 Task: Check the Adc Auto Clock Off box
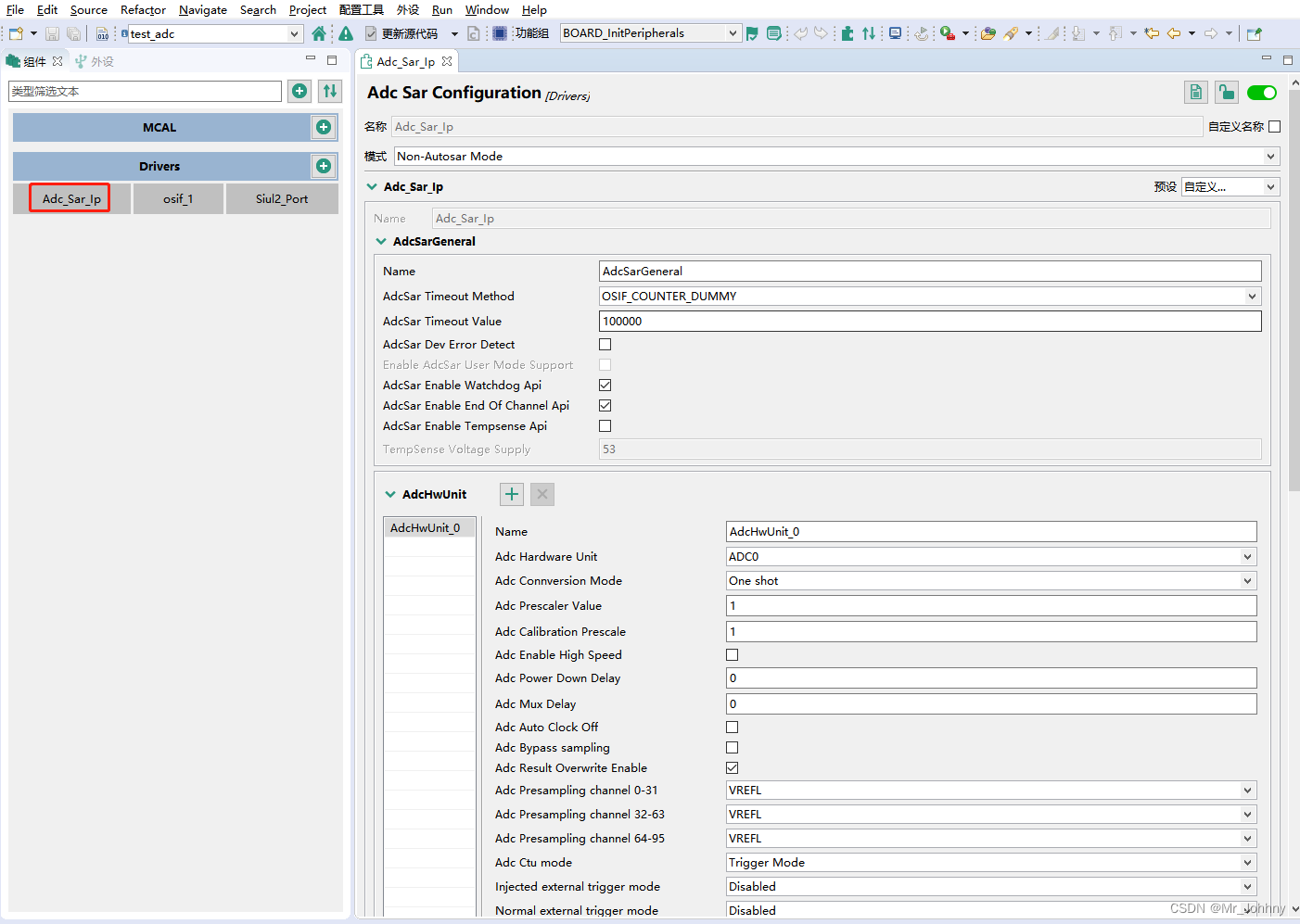click(733, 727)
